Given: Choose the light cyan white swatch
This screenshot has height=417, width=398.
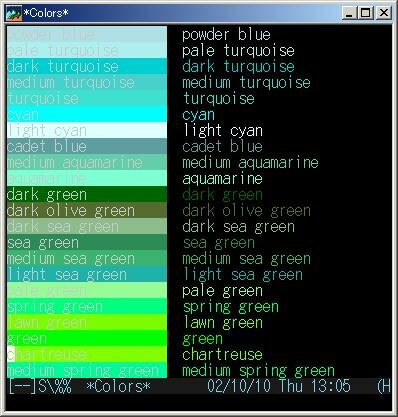Looking at the screenshot, I should point(87,130).
